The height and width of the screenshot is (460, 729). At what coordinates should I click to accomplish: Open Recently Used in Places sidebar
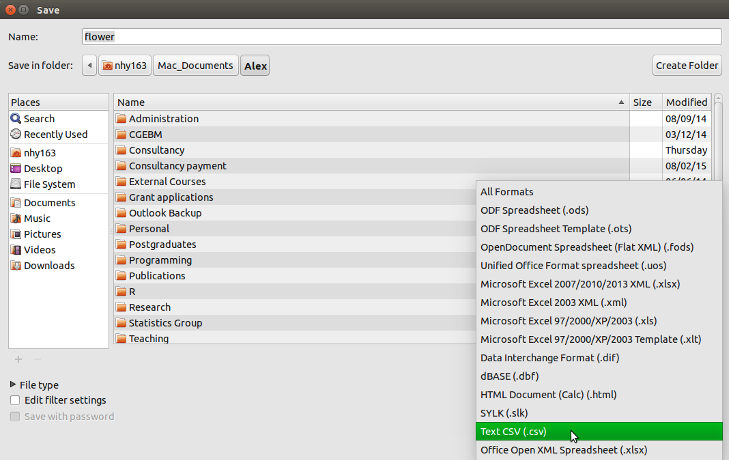coord(55,134)
